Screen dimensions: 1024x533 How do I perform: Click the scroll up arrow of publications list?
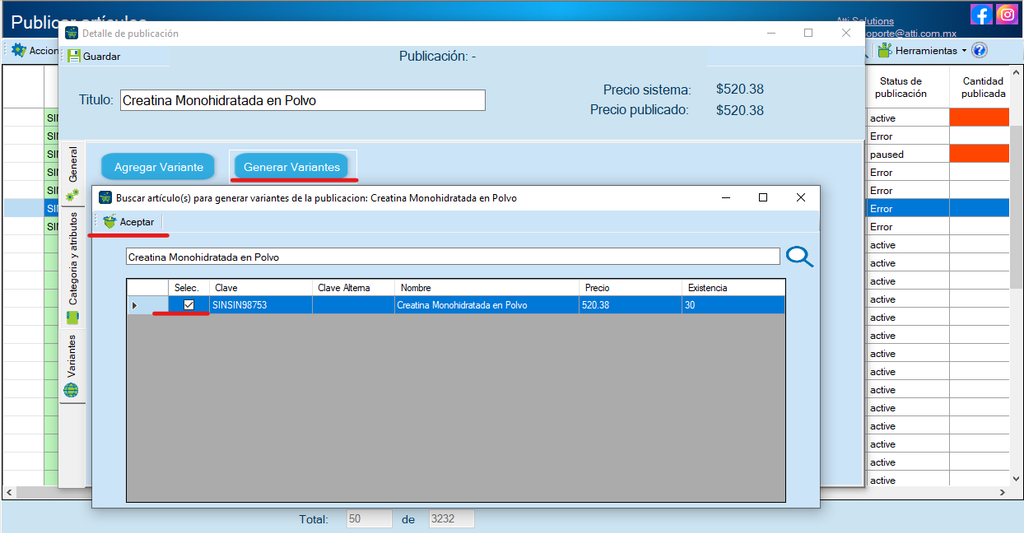click(x=1016, y=73)
